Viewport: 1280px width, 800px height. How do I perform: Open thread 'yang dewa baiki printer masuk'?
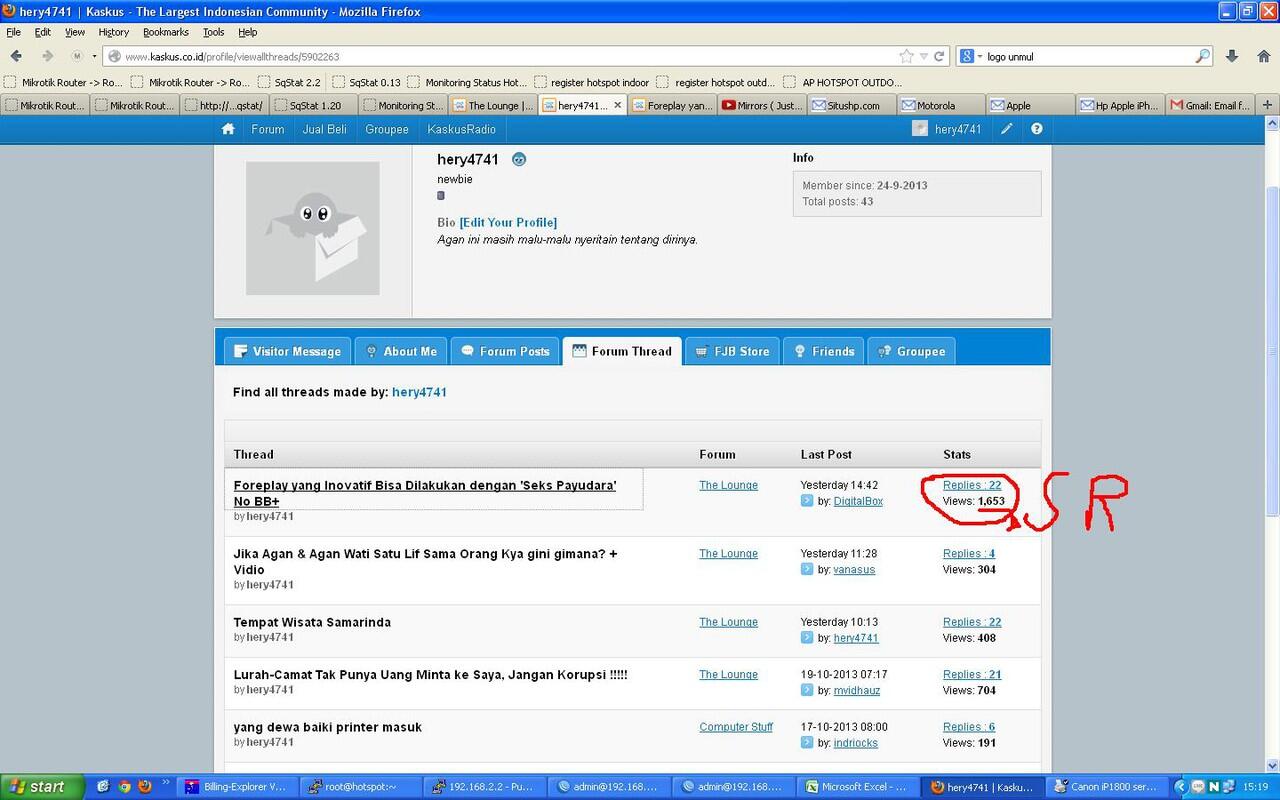click(x=328, y=727)
